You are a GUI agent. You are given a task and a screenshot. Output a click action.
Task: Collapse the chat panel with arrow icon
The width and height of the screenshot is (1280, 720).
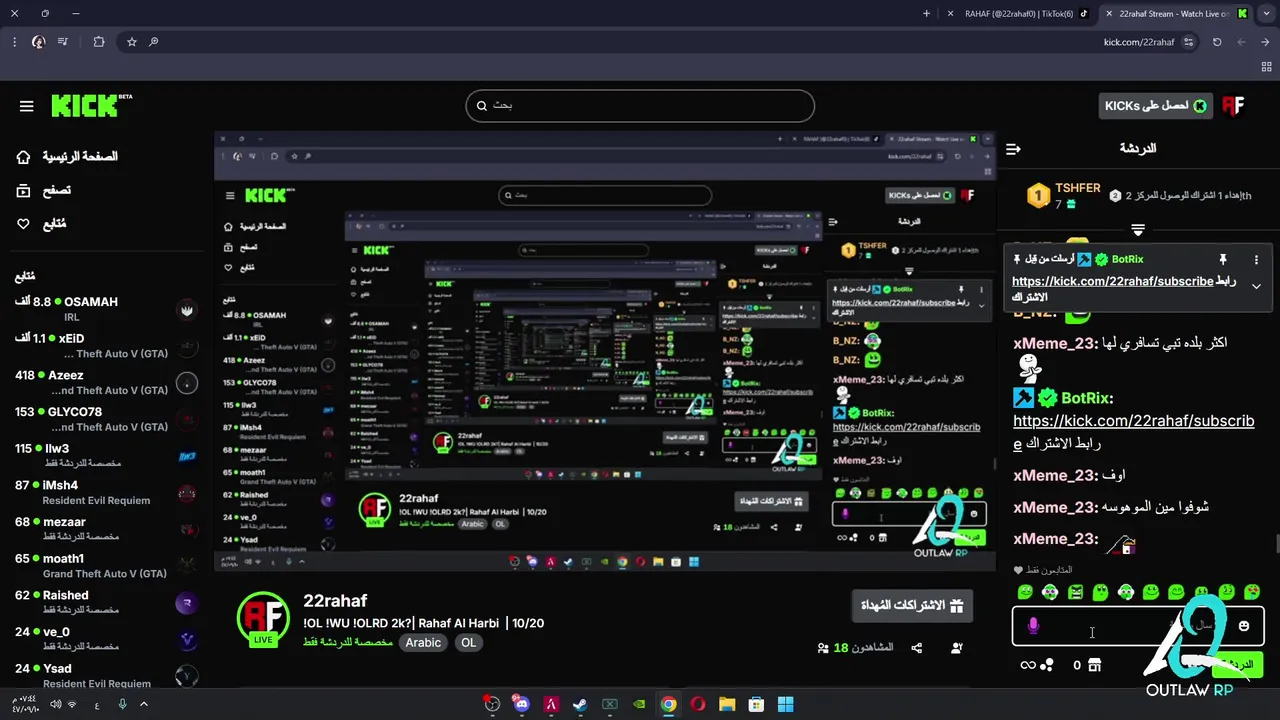(1013, 149)
